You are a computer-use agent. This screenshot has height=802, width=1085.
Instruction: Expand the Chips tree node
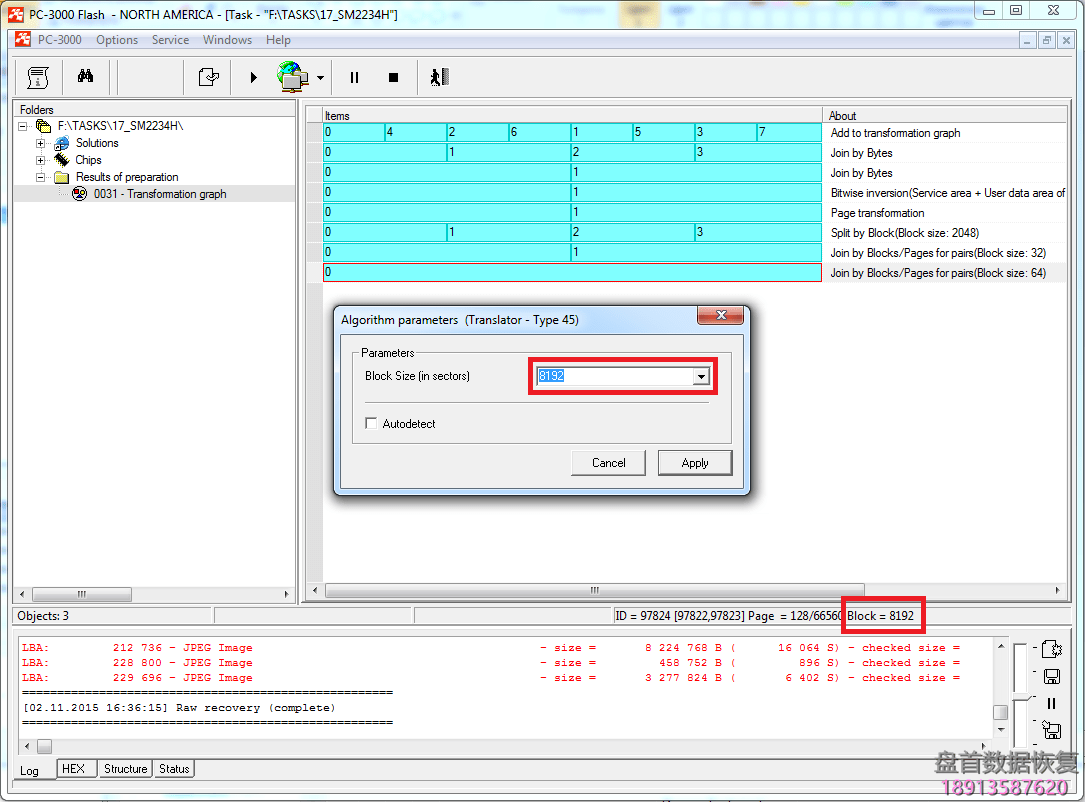[41, 160]
